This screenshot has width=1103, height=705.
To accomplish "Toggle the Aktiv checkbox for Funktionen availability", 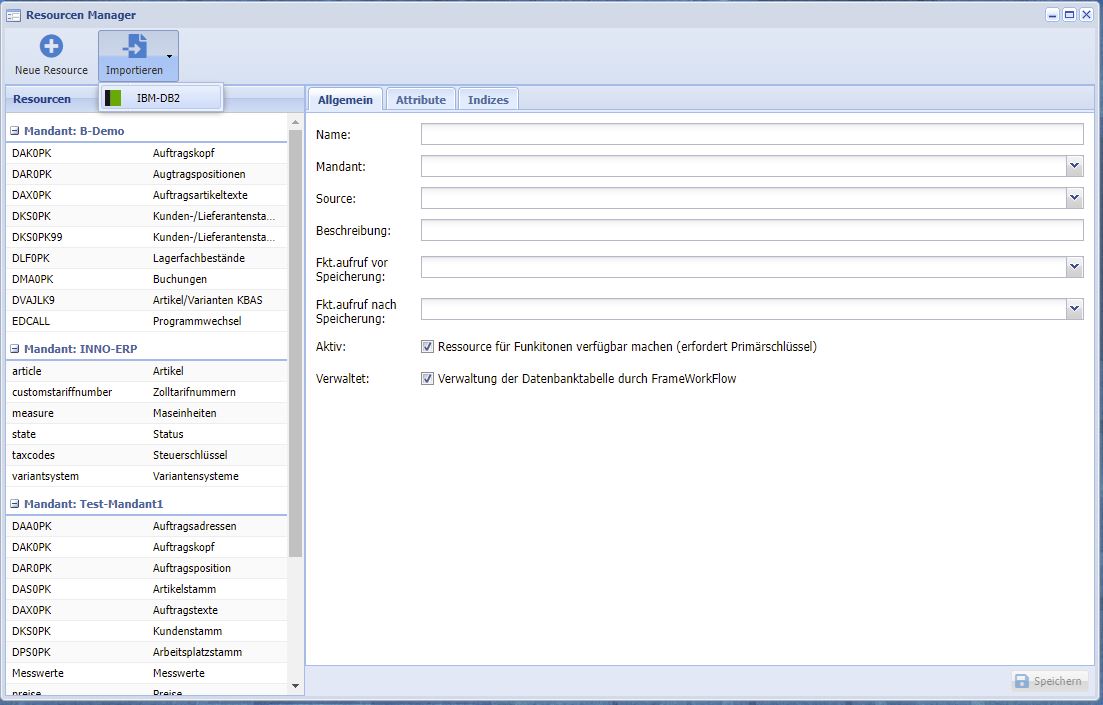I will click(x=427, y=347).
